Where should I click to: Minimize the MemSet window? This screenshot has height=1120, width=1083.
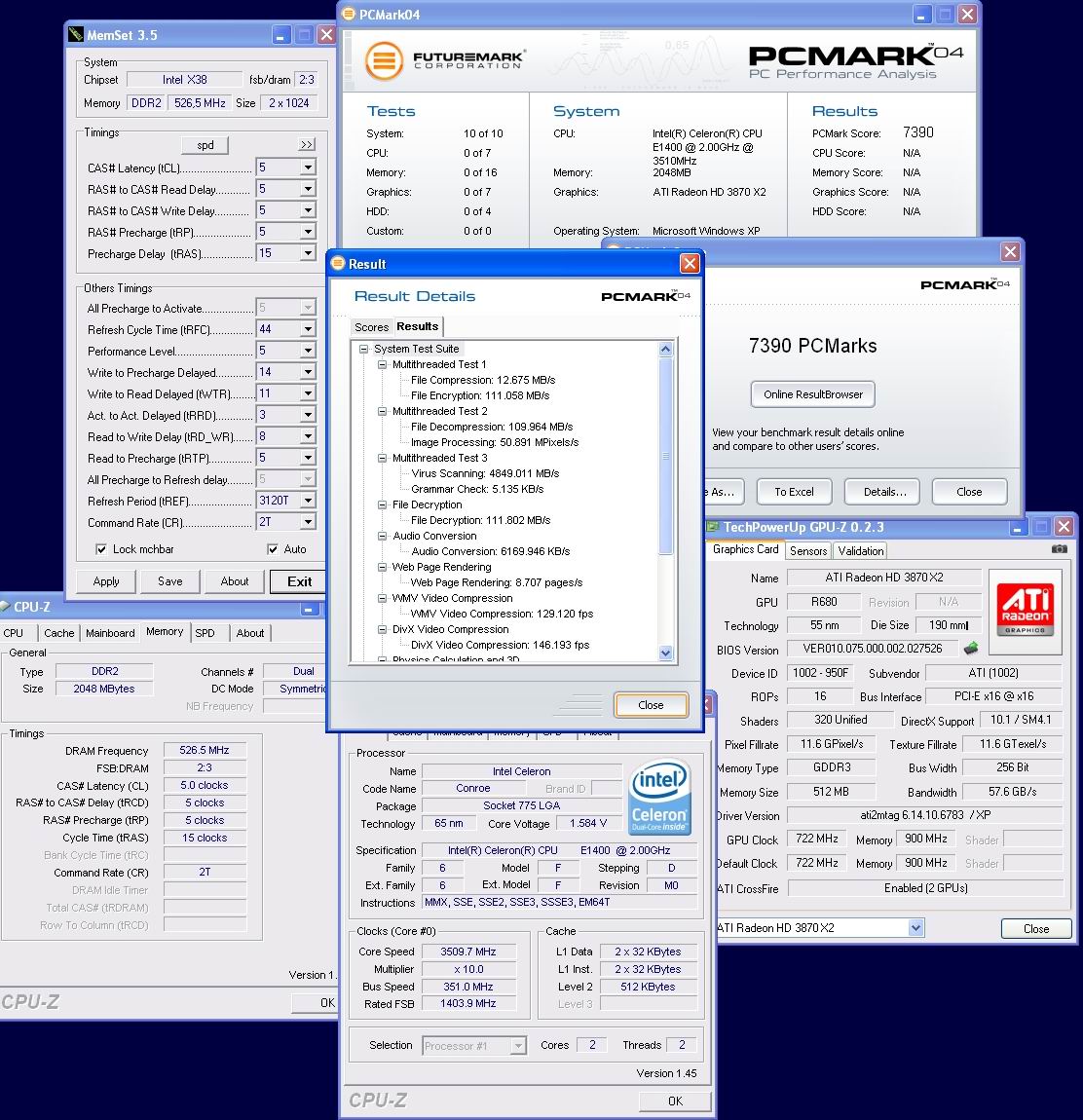point(280,35)
